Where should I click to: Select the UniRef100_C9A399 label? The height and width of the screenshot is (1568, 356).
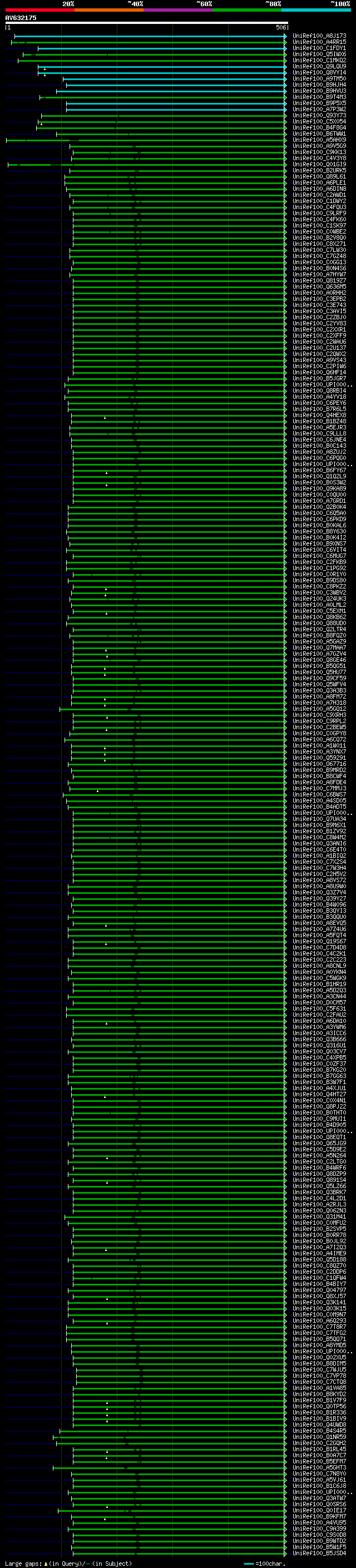(319, 1529)
